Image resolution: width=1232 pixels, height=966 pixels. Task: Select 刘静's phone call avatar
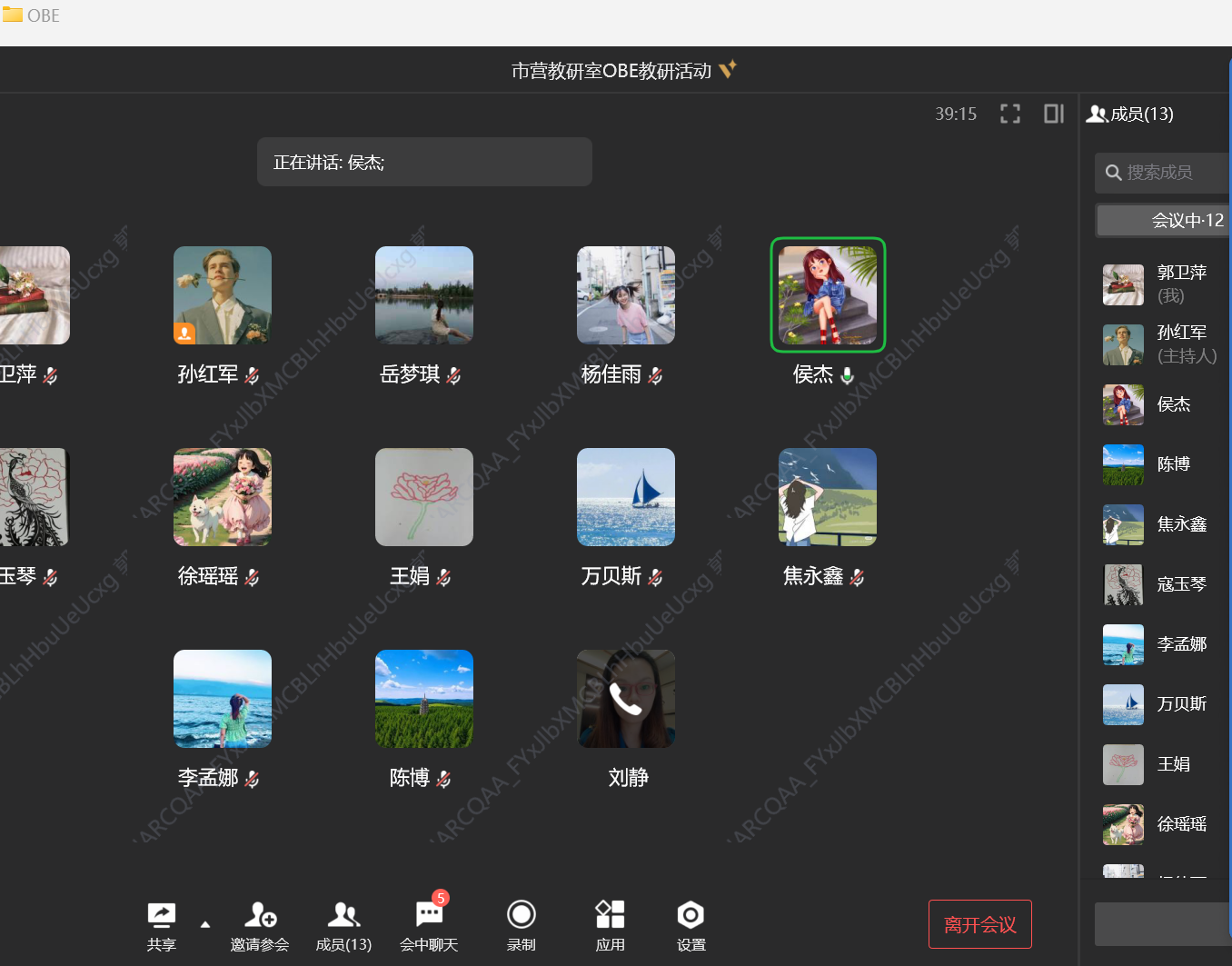pyautogui.click(x=626, y=699)
